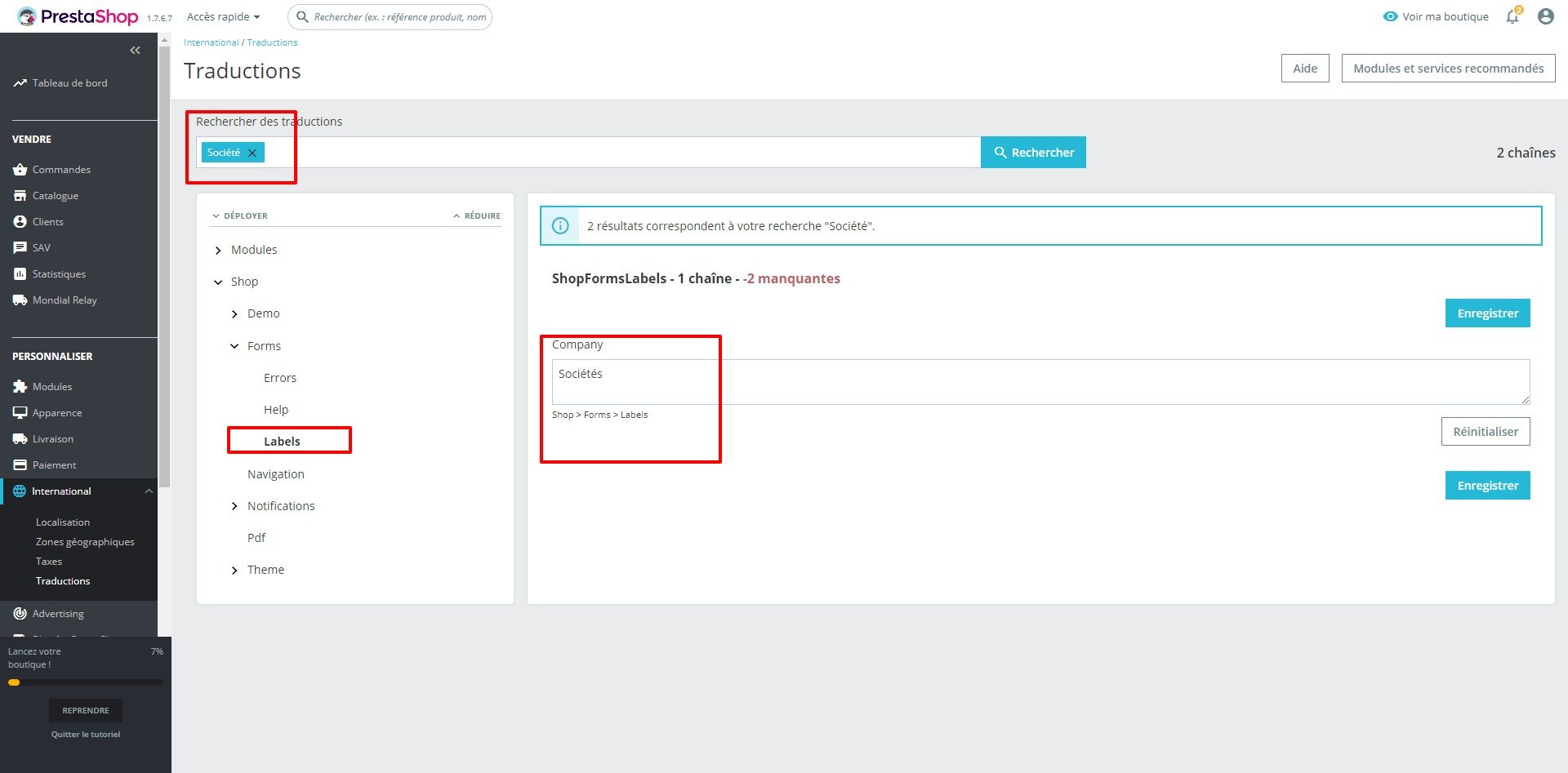Expand the Notifications tree node
The image size is (1568, 773).
pos(234,507)
